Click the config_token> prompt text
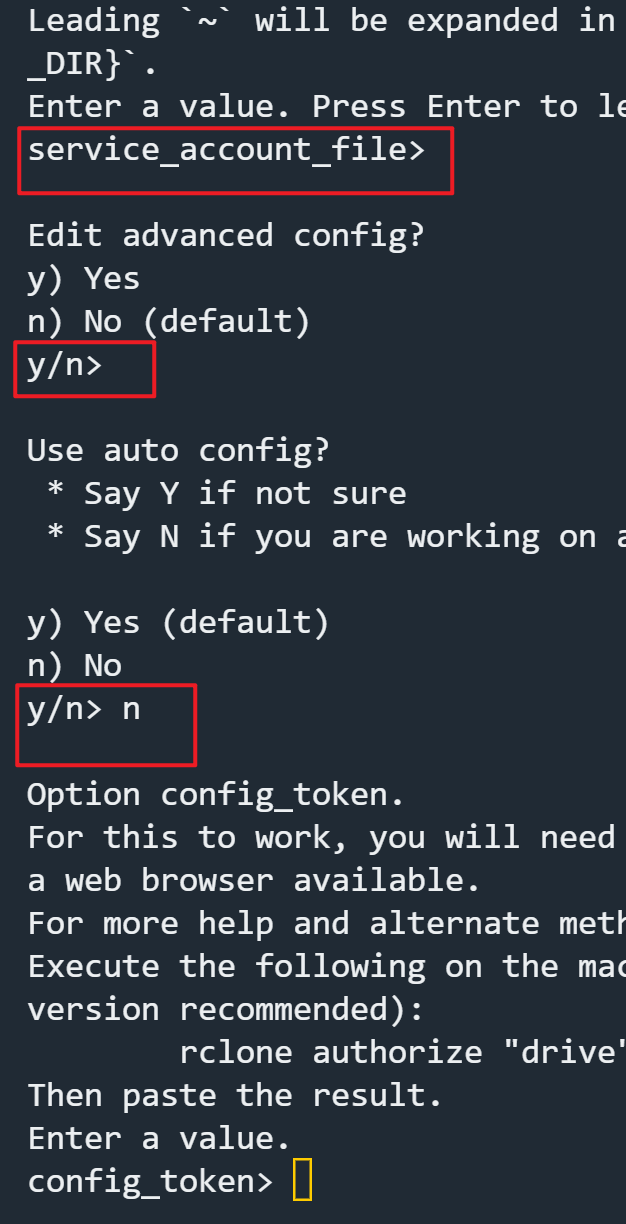 tap(149, 1181)
